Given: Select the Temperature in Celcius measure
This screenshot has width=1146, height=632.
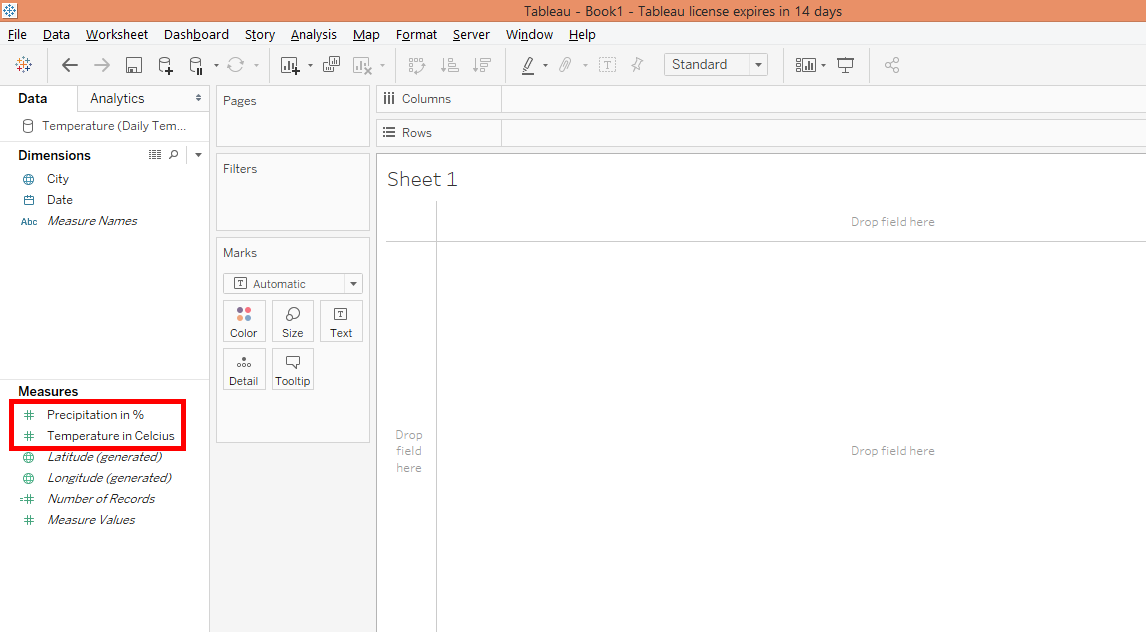Looking at the screenshot, I should [x=110, y=436].
